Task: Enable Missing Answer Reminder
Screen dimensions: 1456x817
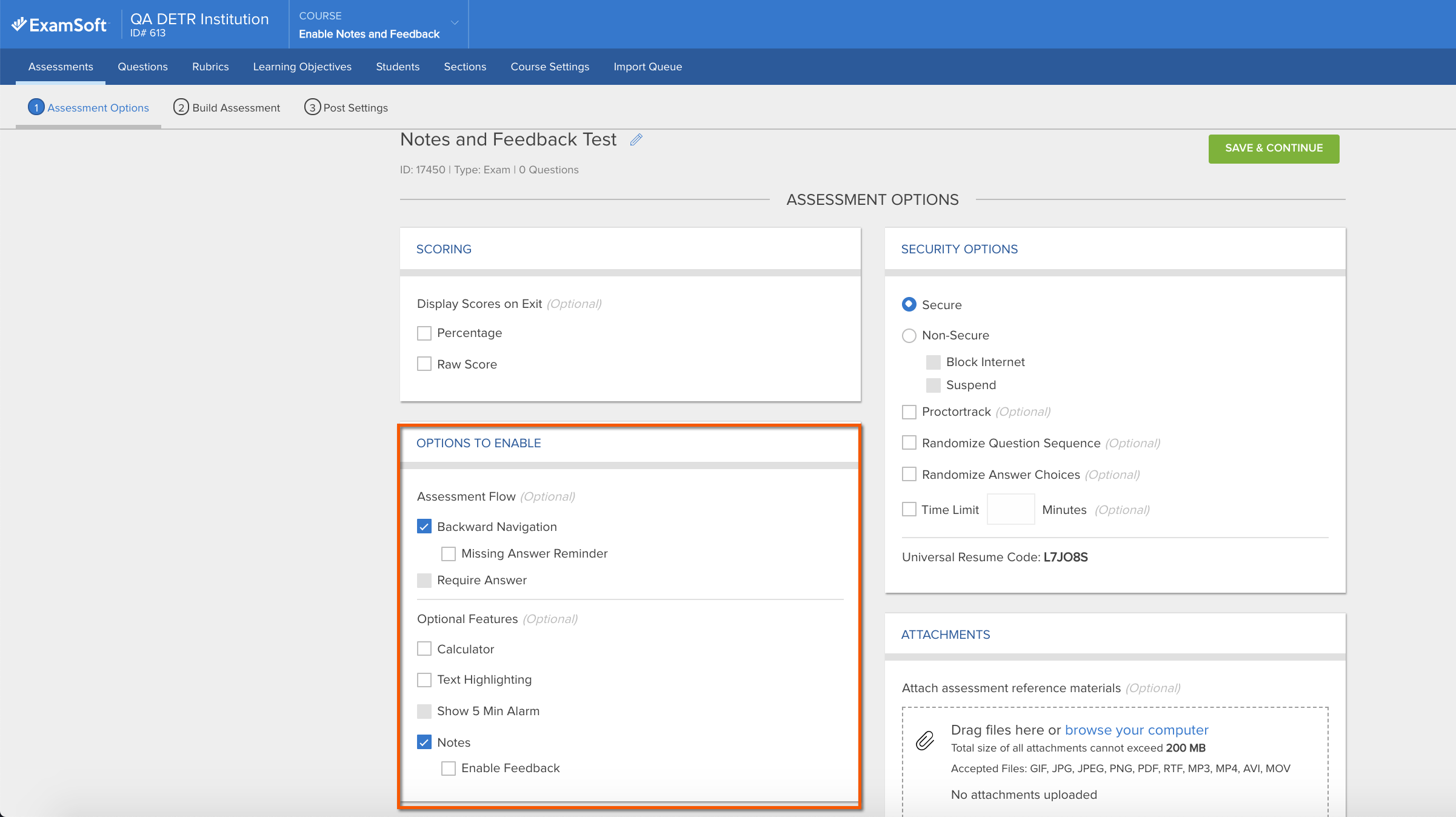Action: point(449,554)
